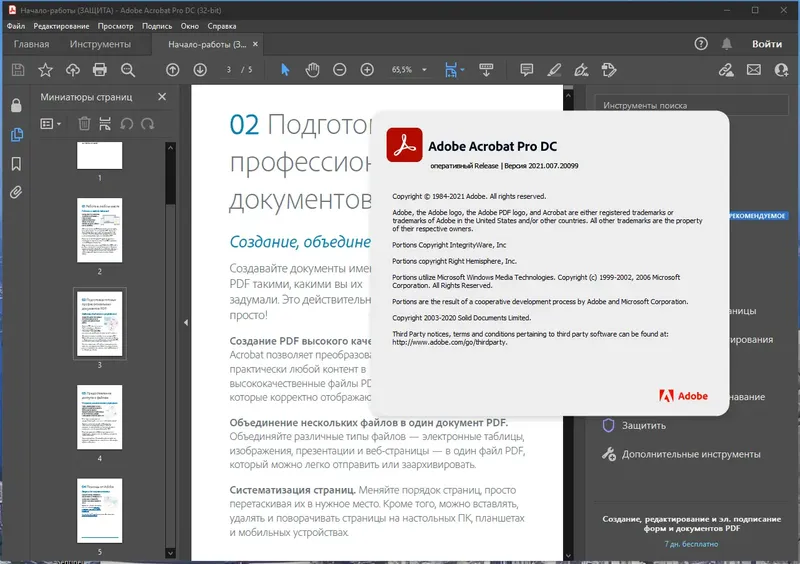Open the Окно menu
This screenshot has height=564, width=800.
[x=189, y=26]
